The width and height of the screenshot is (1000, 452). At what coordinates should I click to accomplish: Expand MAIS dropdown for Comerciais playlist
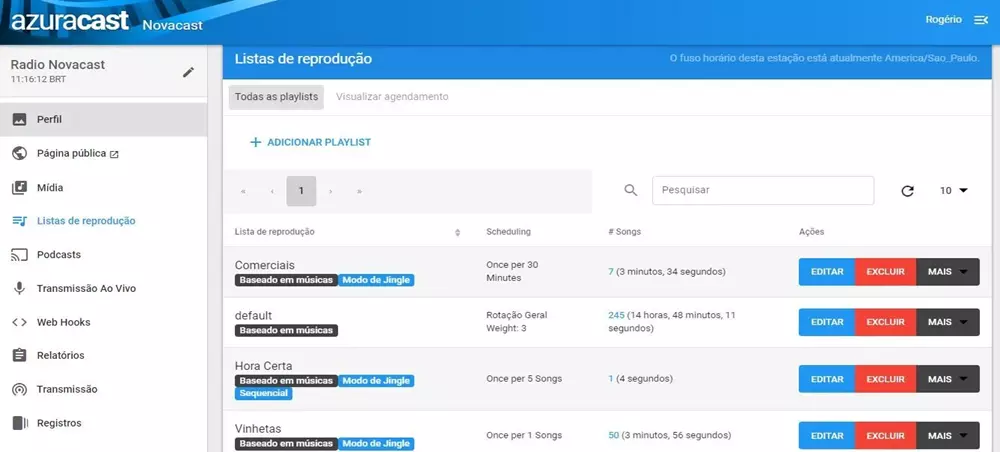[x=947, y=272]
